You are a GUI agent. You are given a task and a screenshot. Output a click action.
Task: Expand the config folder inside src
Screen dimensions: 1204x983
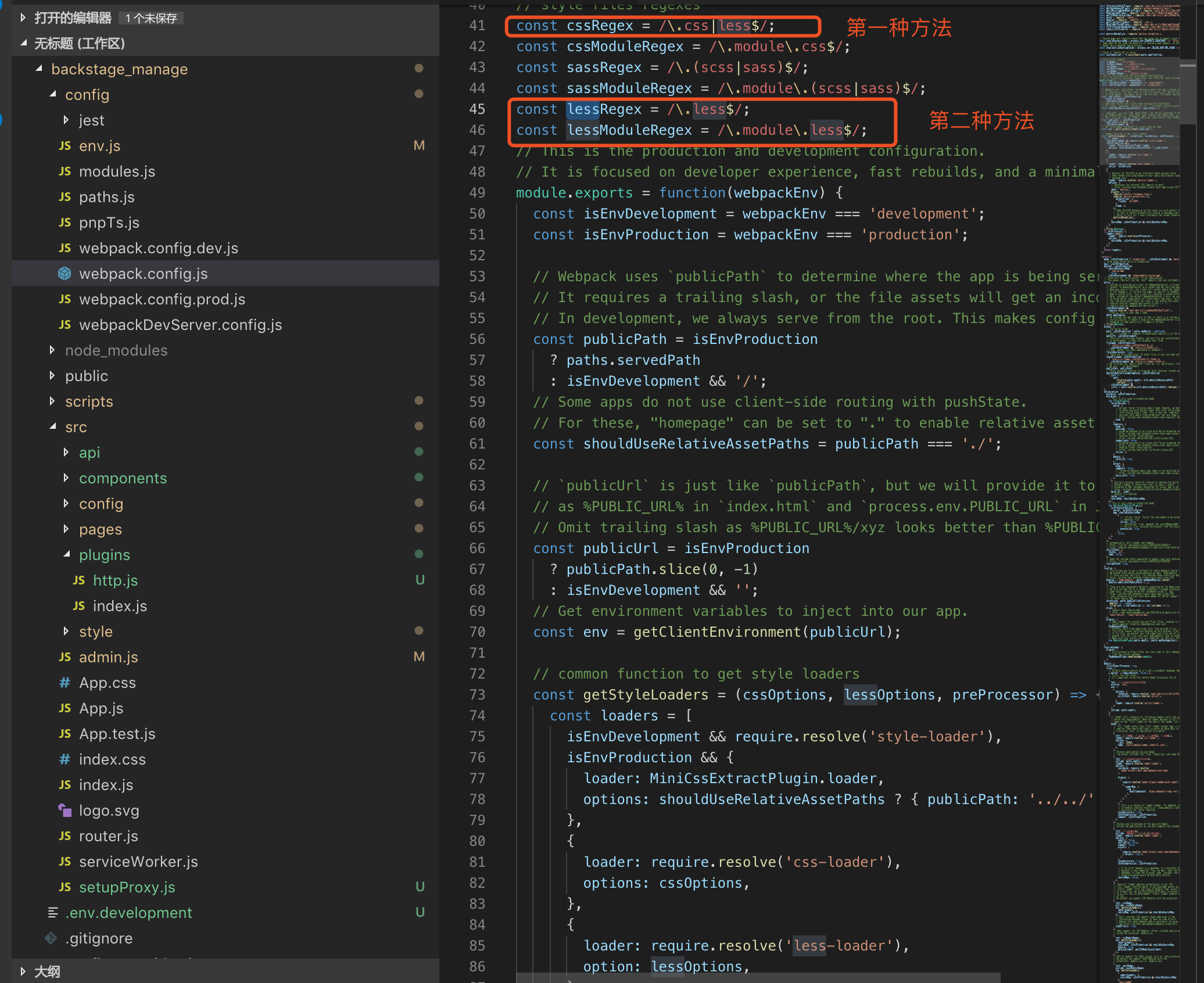66,503
